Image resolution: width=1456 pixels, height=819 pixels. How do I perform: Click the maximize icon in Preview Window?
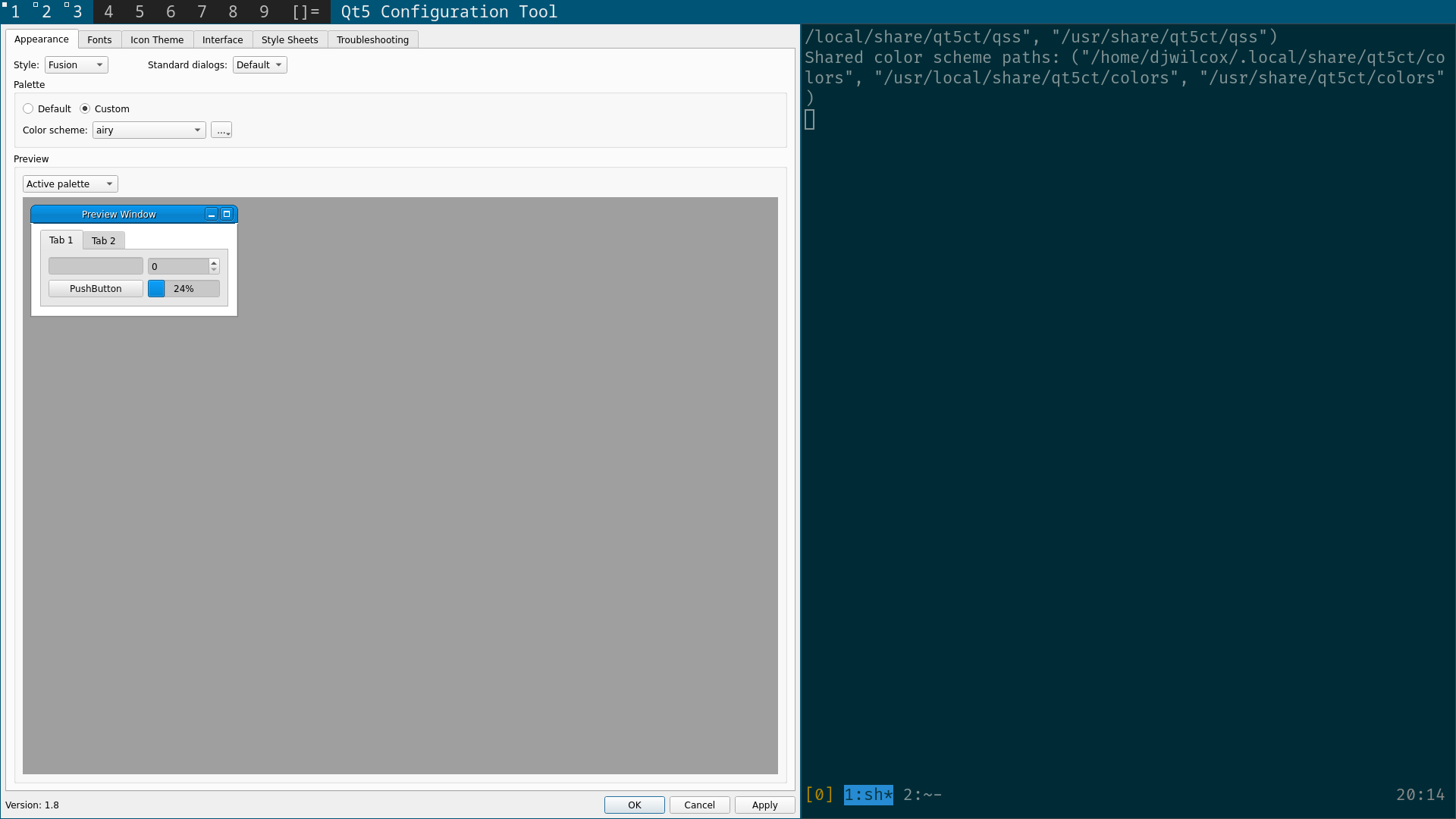(x=225, y=213)
